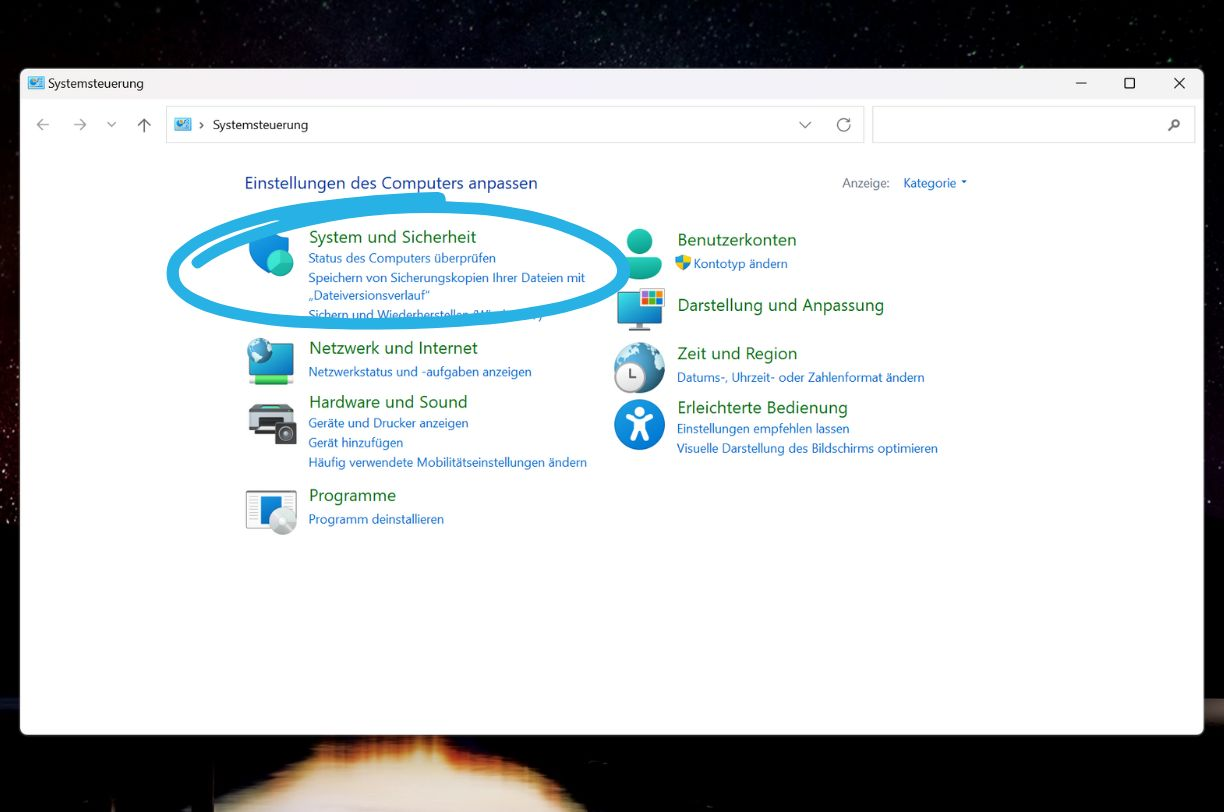This screenshot has height=812, width=1224.
Task: Open the Benutzerkonten category
Action: point(737,240)
